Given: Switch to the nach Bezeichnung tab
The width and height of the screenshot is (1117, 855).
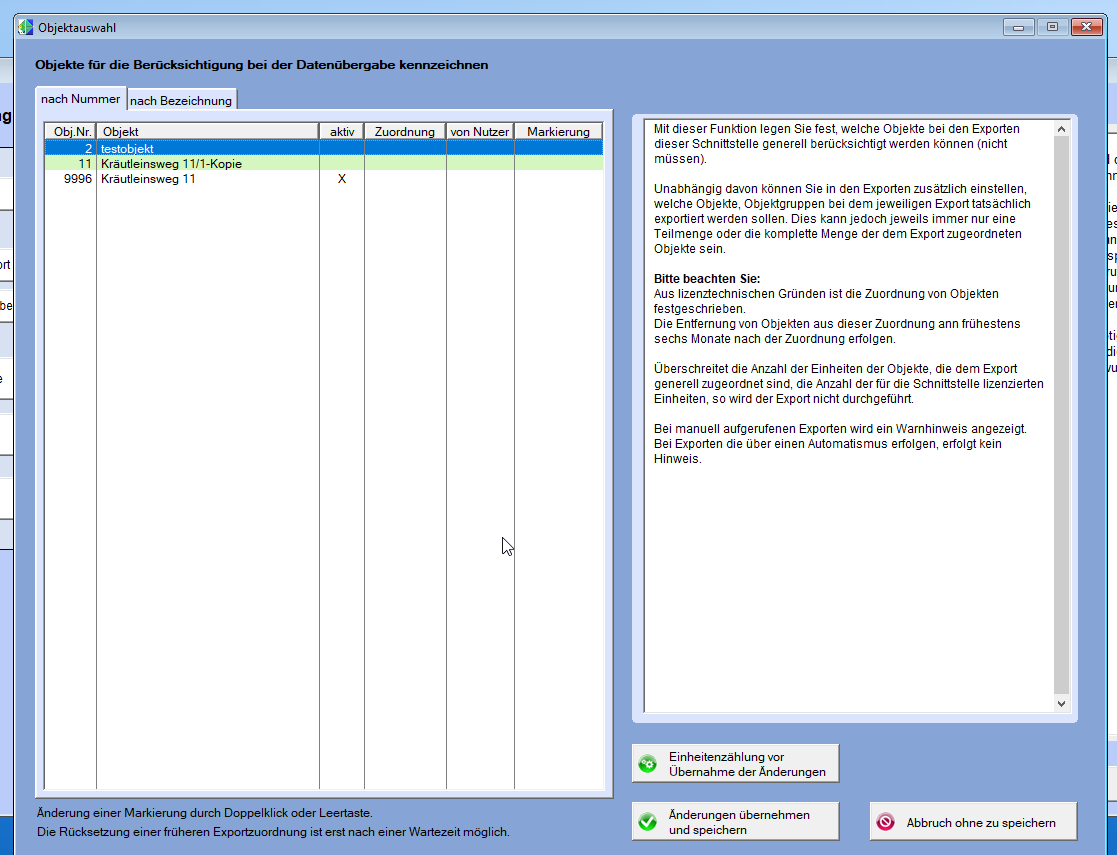Looking at the screenshot, I should pyautogui.click(x=182, y=100).
